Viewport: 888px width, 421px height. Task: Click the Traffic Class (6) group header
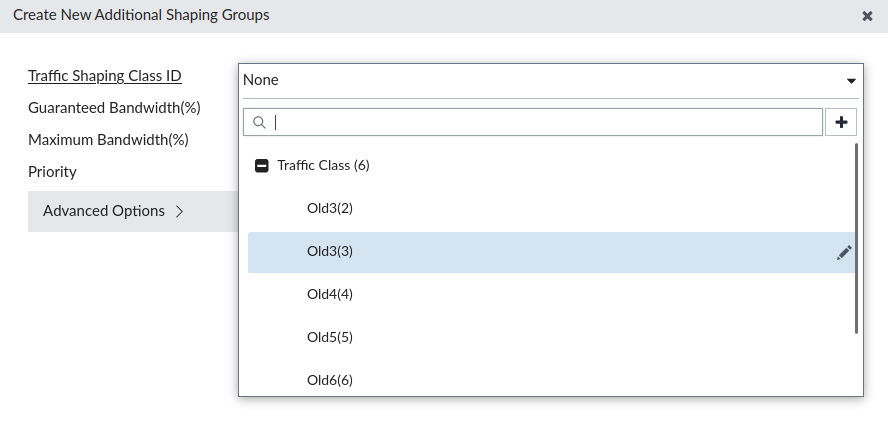324,166
